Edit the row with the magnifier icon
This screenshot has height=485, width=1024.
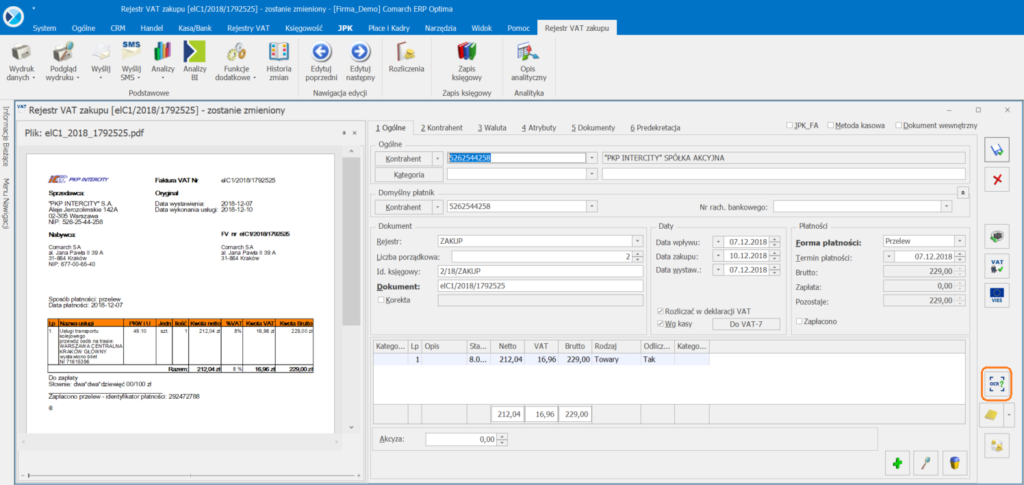[x=926, y=463]
